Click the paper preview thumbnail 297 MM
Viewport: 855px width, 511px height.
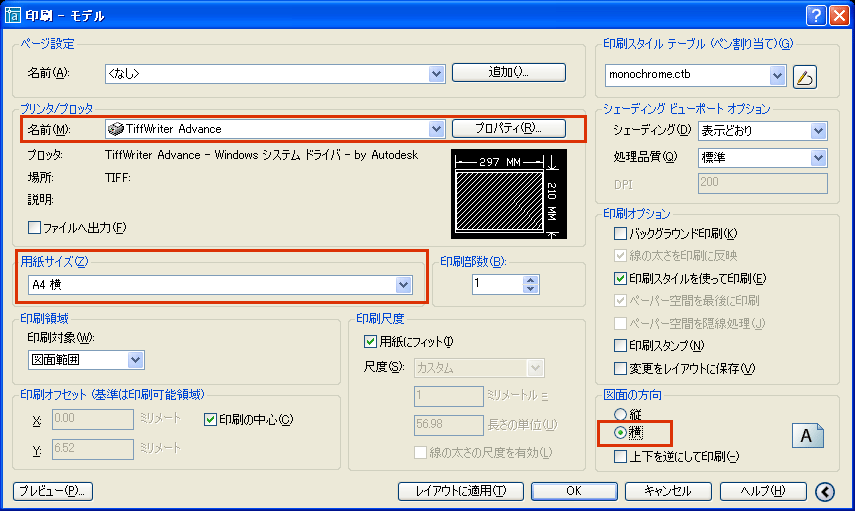coord(508,194)
